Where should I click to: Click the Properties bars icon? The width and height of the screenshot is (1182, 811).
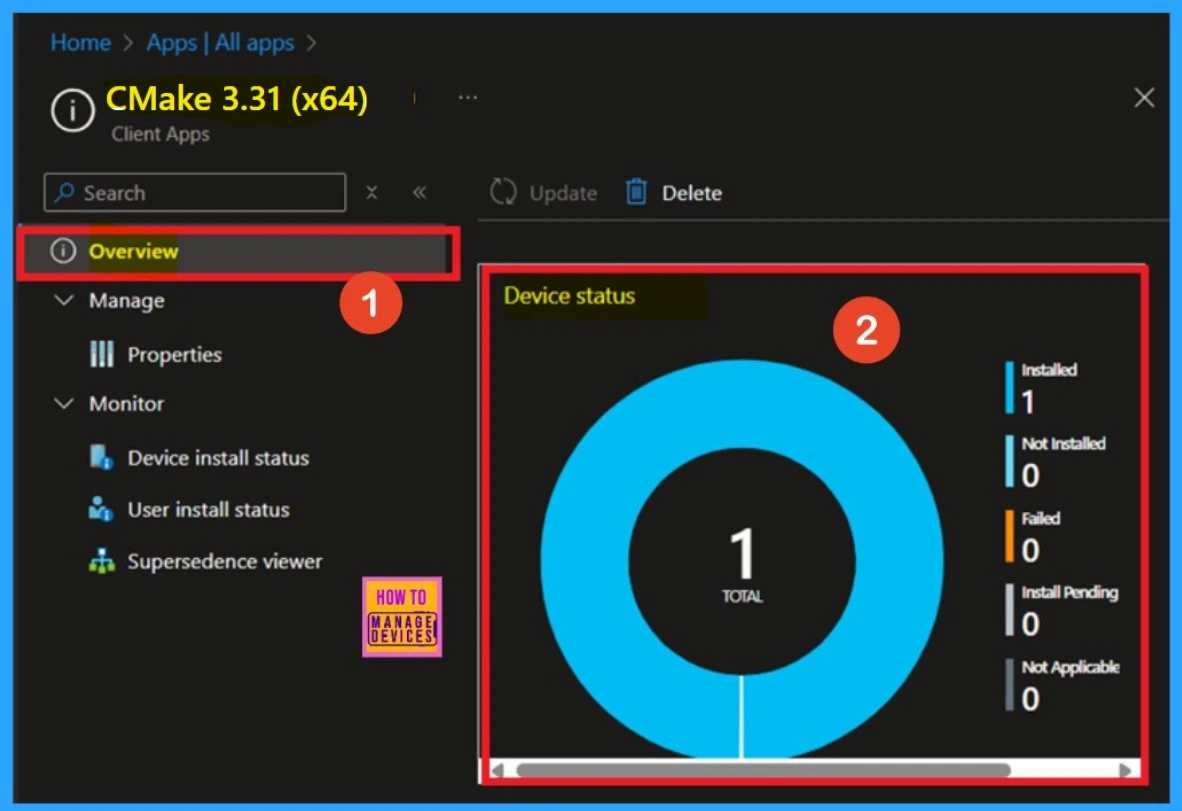click(x=102, y=353)
